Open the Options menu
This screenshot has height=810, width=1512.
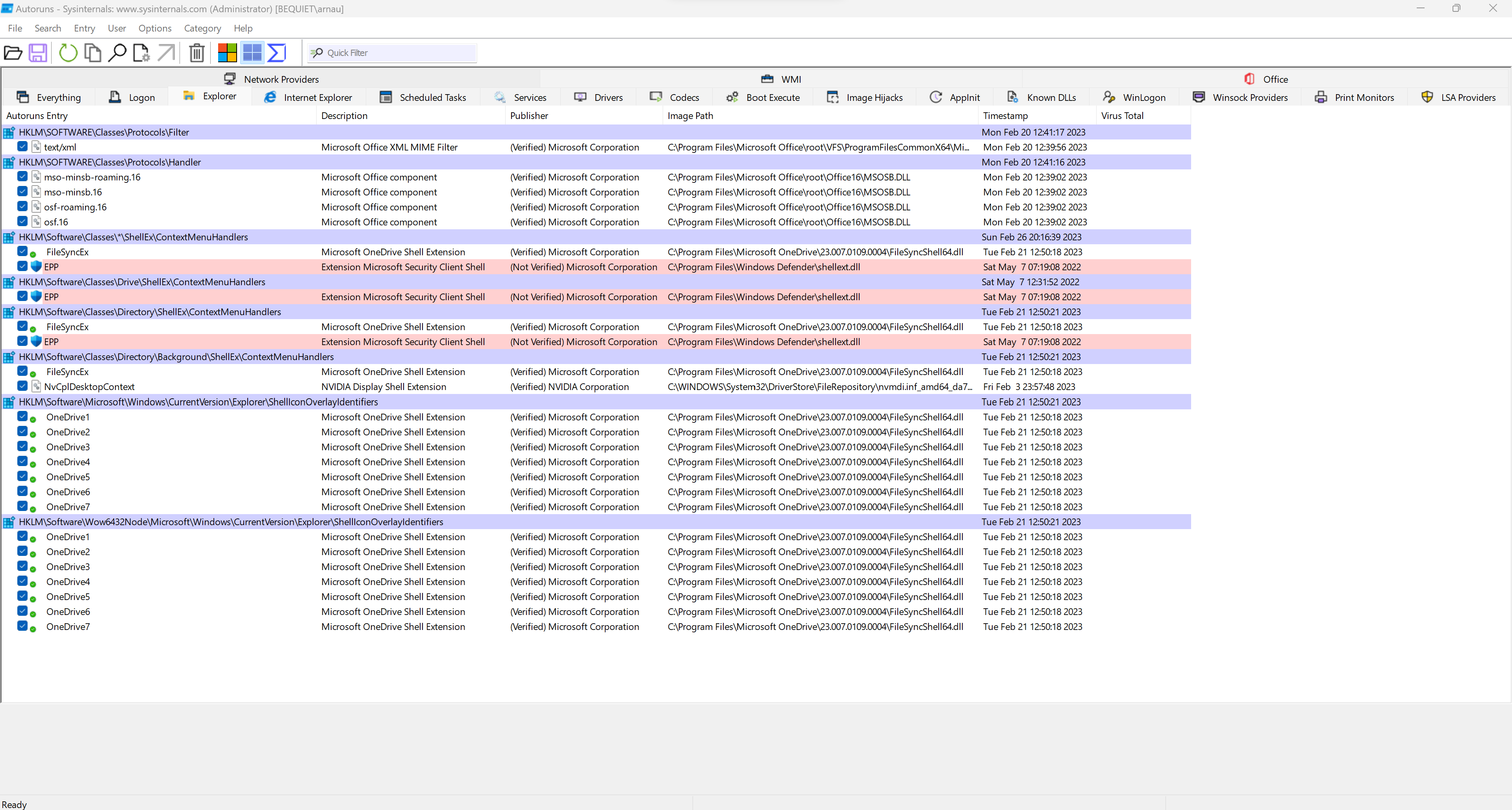pos(155,28)
